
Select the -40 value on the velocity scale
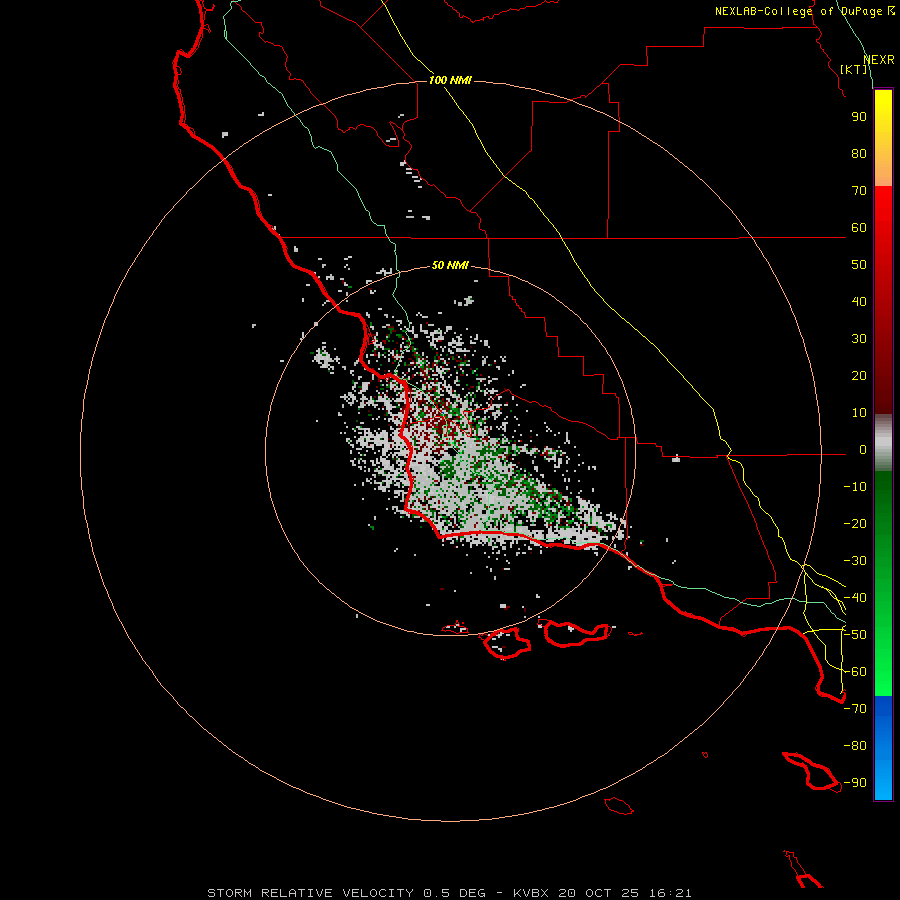point(855,598)
